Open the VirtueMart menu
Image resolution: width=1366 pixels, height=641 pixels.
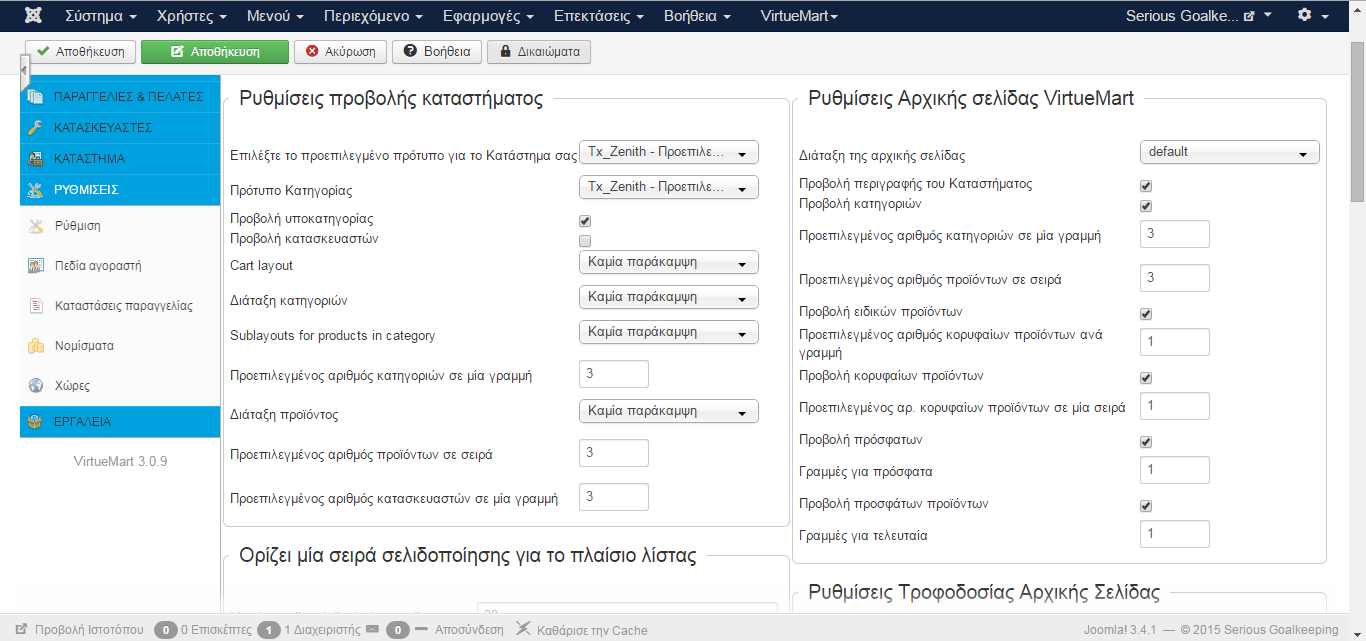[x=799, y=16]
